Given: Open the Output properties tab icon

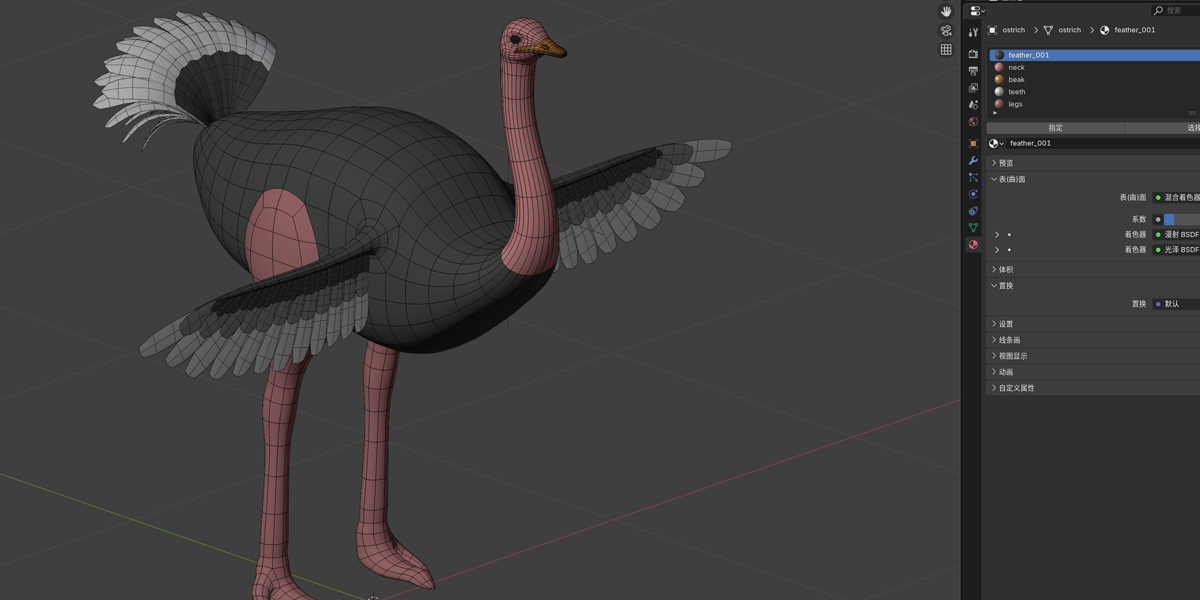Looking at the screenshot, I should 973,71.
